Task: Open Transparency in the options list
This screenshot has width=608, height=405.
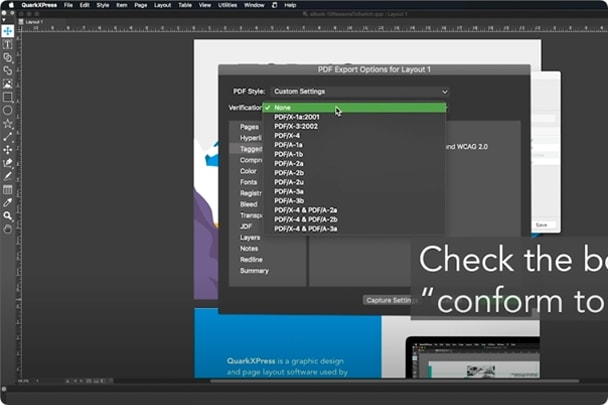Action: (x=251, y=215)
